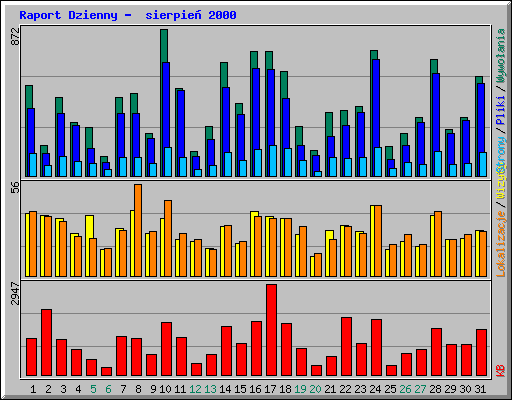Click the blue Pliki legend label
This screenshot has height=400, width=512.
(500, 110)
